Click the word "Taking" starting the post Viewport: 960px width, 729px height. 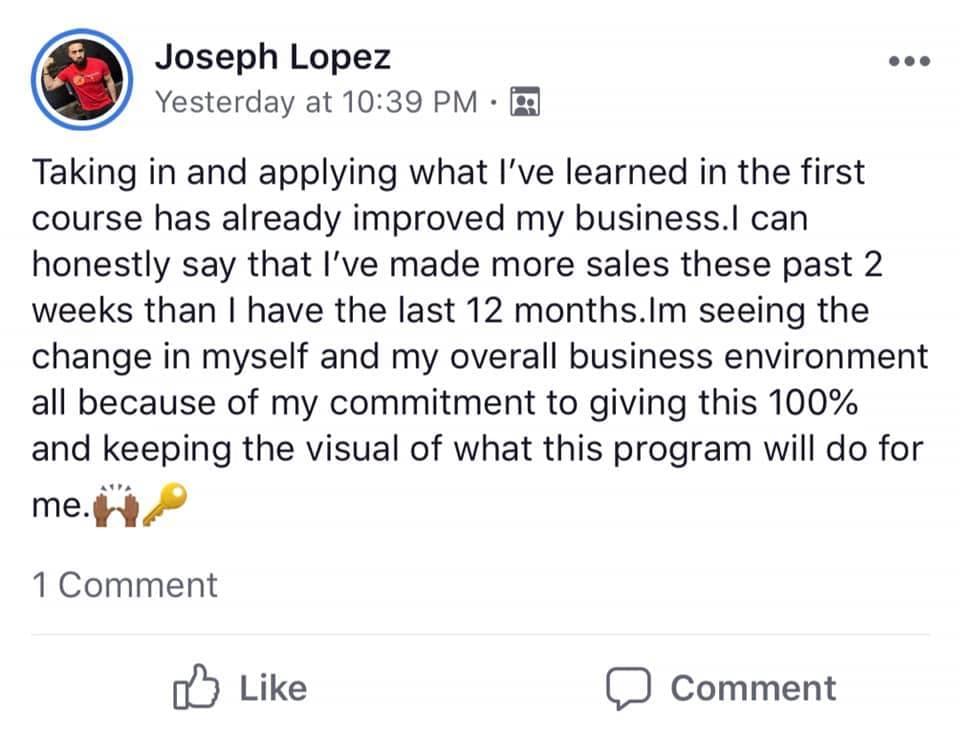click(x=81, y=171)
